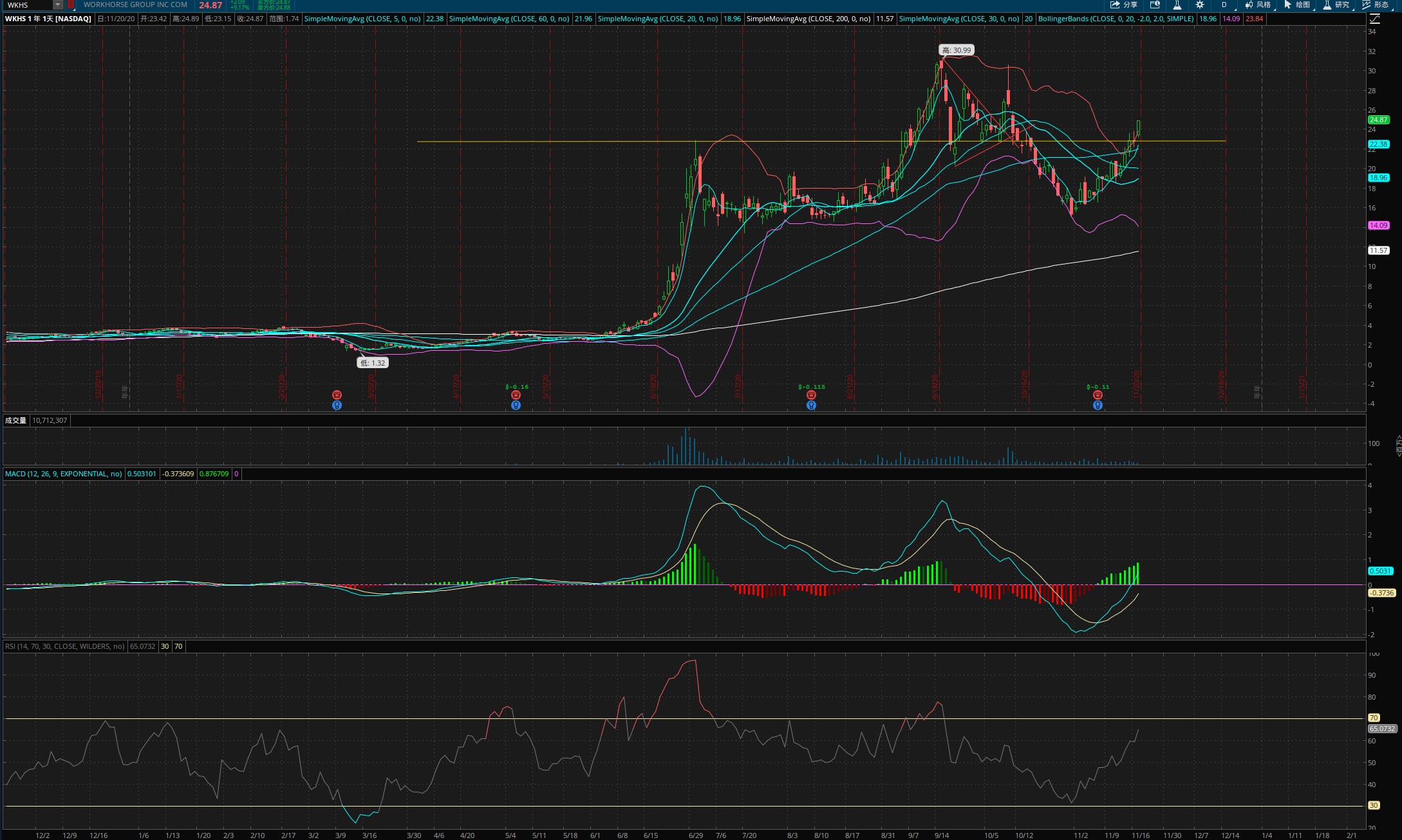The width and height of the screenshot is (1402, 840).
Task: Click the cyan 22.38 price axis tag
Action: (1378, 144)
